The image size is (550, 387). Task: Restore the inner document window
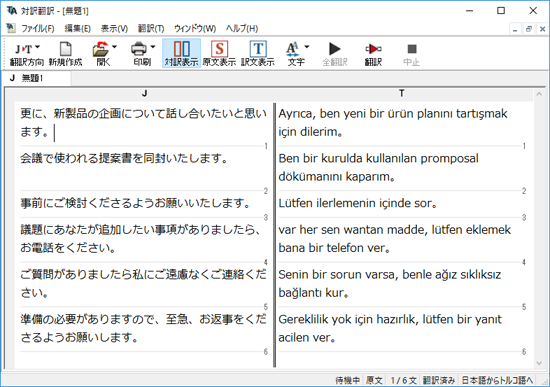click(x=529, y=29)
